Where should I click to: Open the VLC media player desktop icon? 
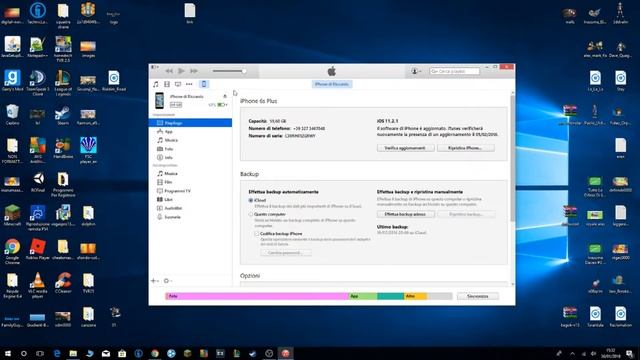(x=38, y=285)
